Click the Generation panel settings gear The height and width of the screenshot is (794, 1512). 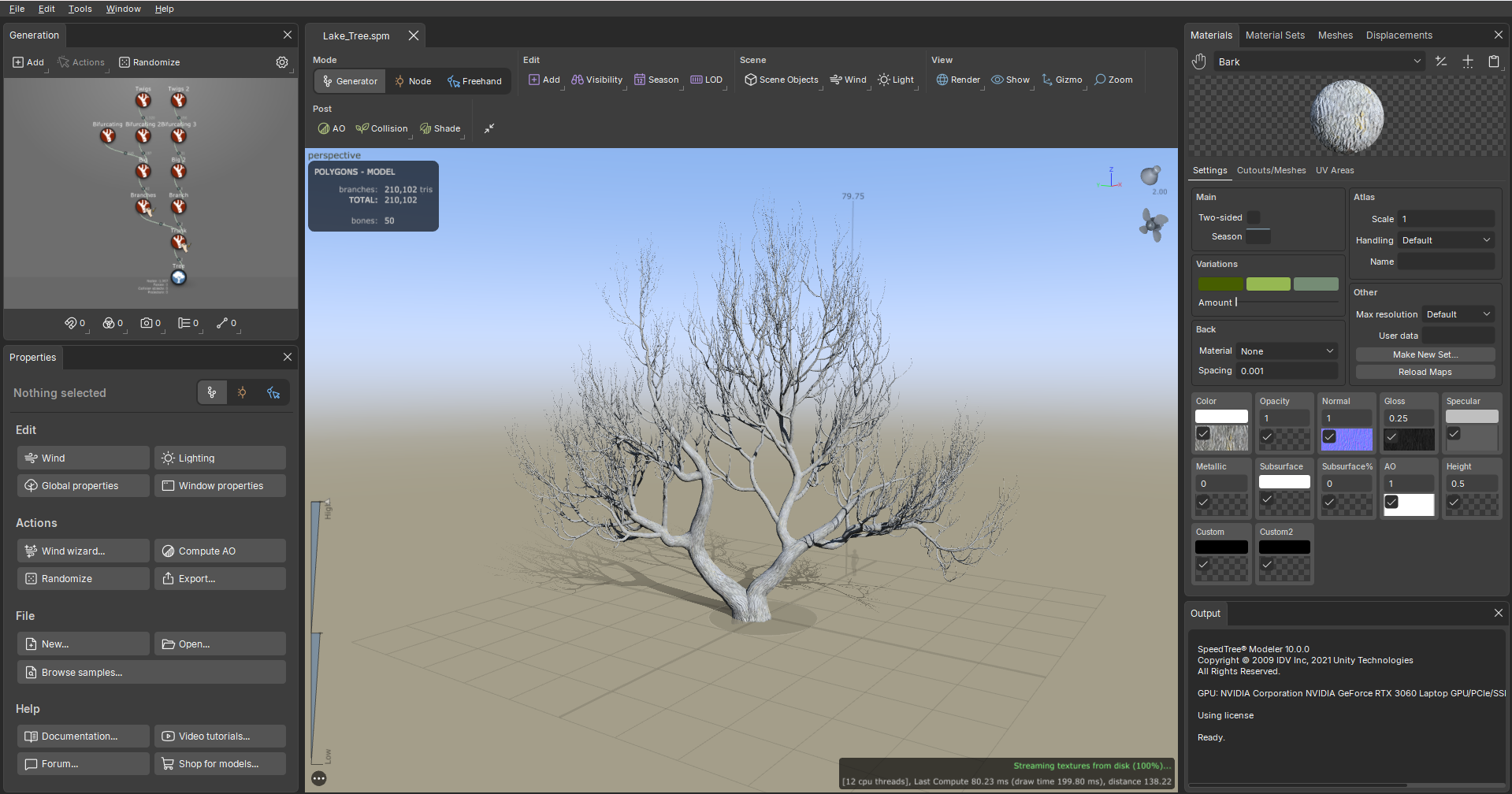282,62
